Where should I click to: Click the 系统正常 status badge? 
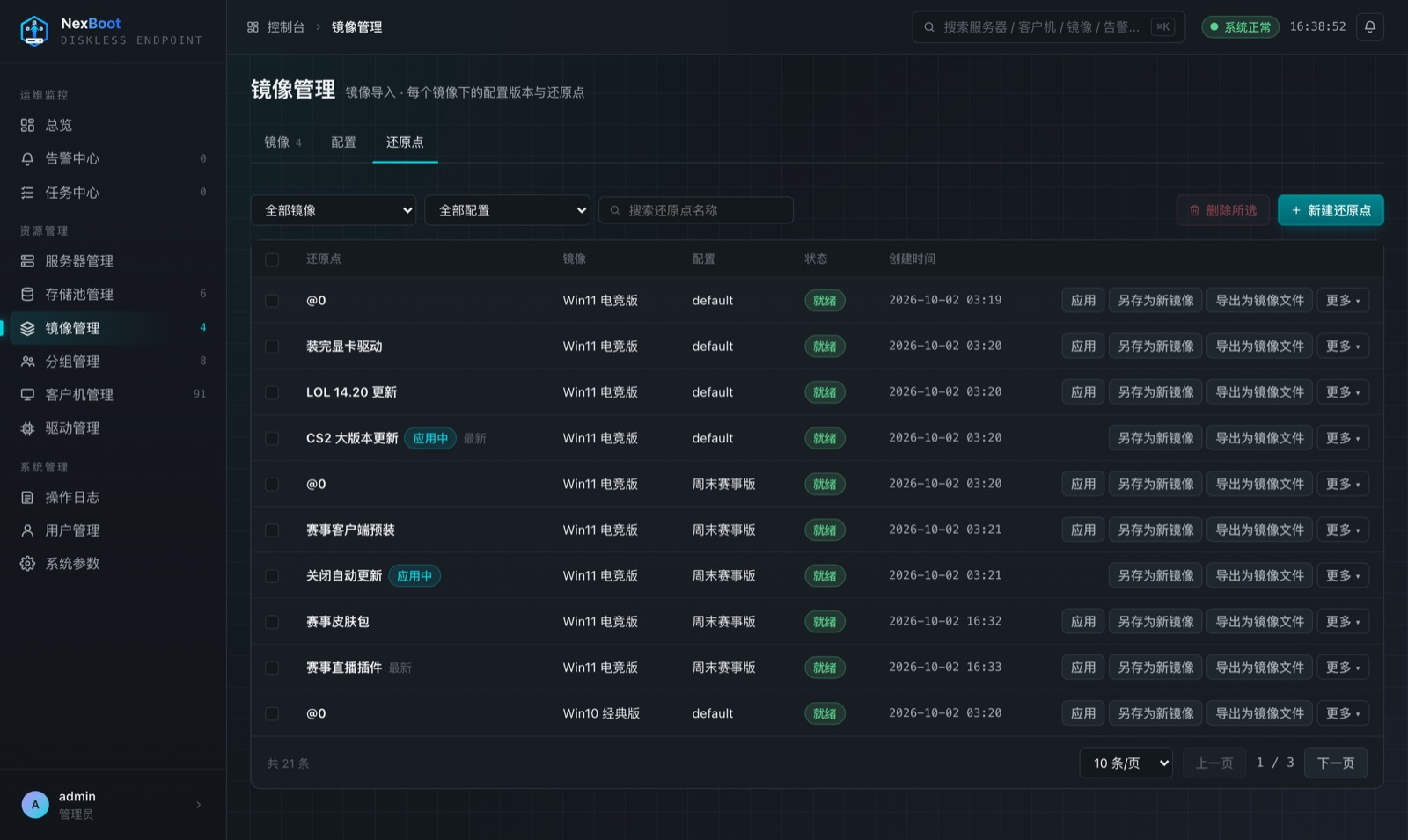click(1240, 27)
